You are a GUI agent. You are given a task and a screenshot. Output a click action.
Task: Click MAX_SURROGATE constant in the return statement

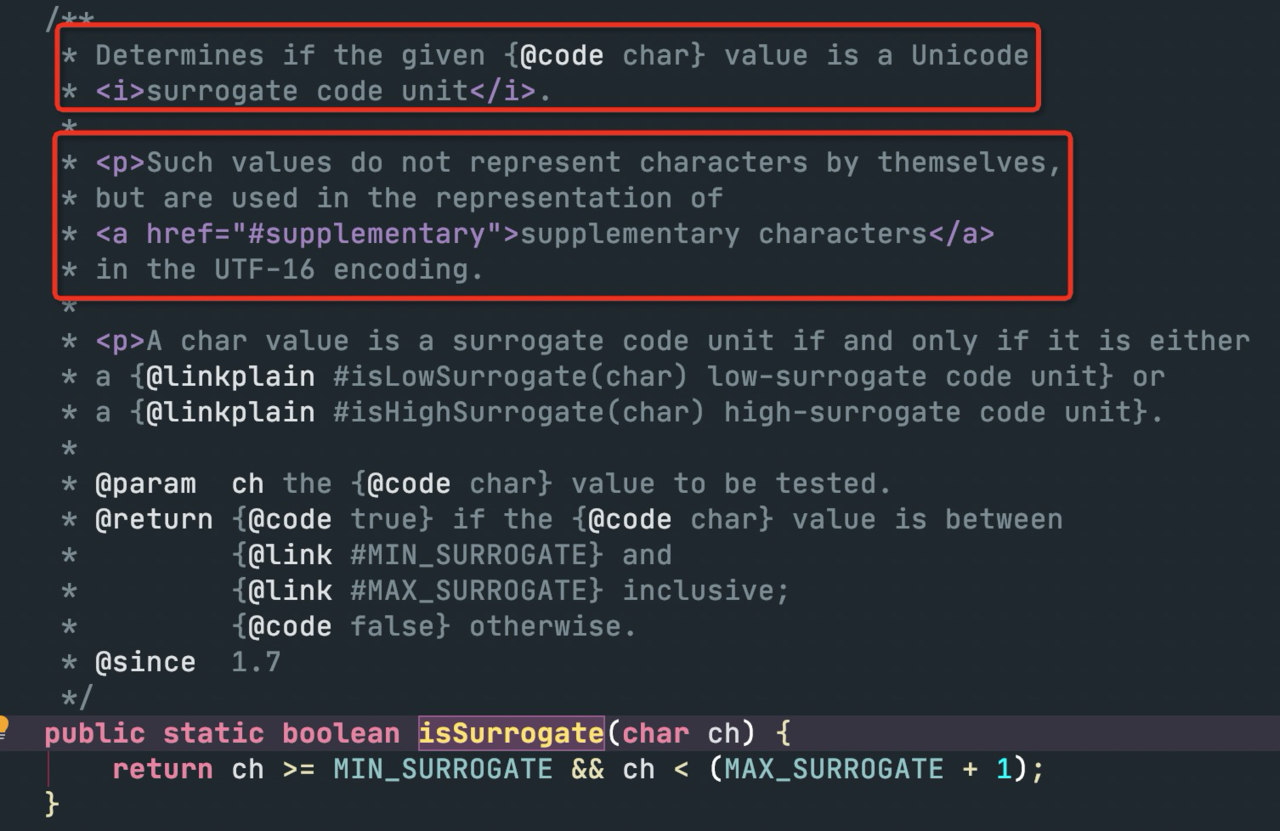833,769
